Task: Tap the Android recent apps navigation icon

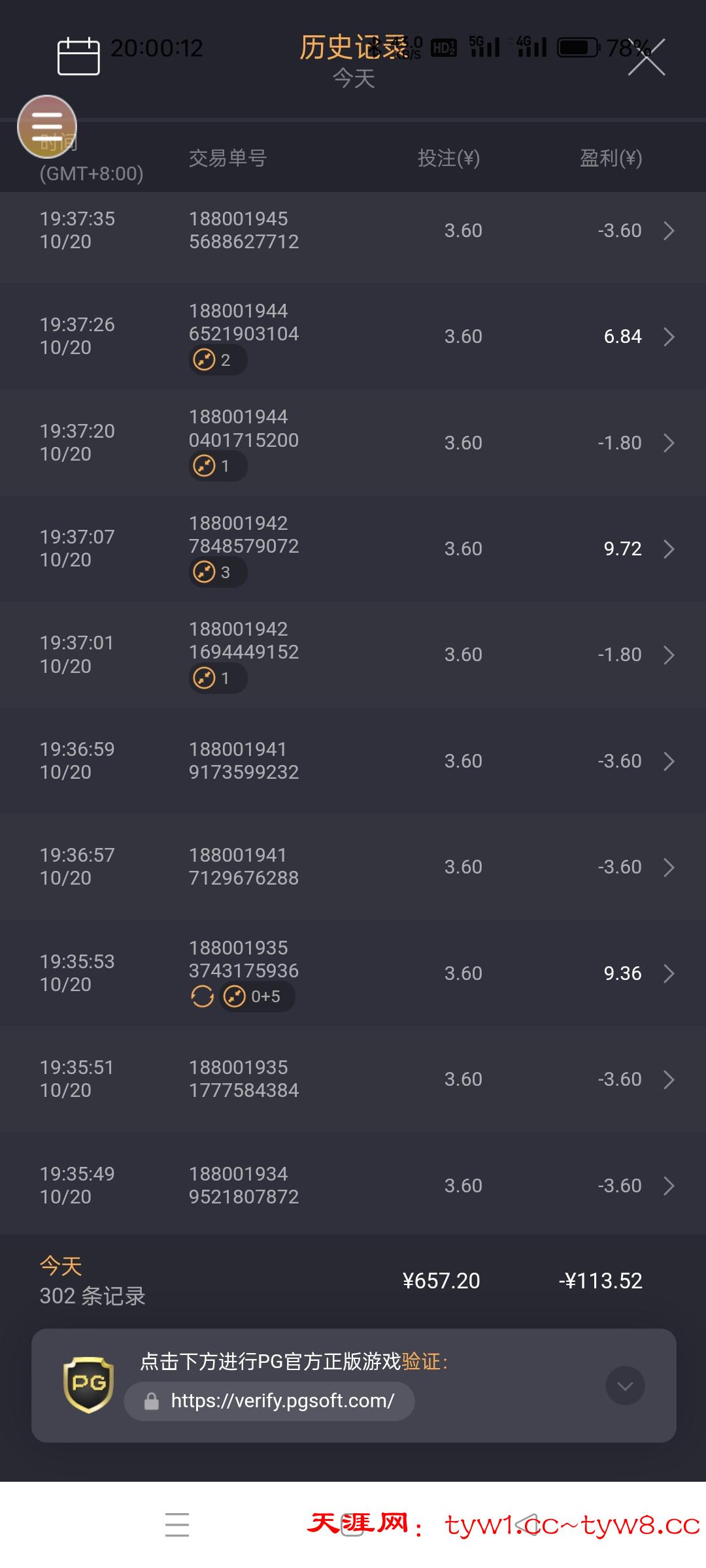Action: [x=177, y=1524]
